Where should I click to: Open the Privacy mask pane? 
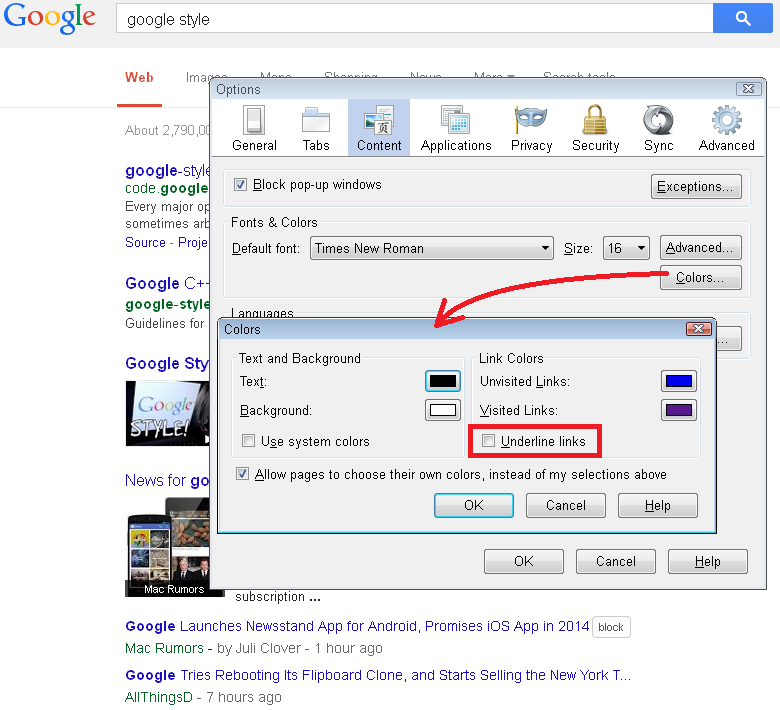pos(531,128)
